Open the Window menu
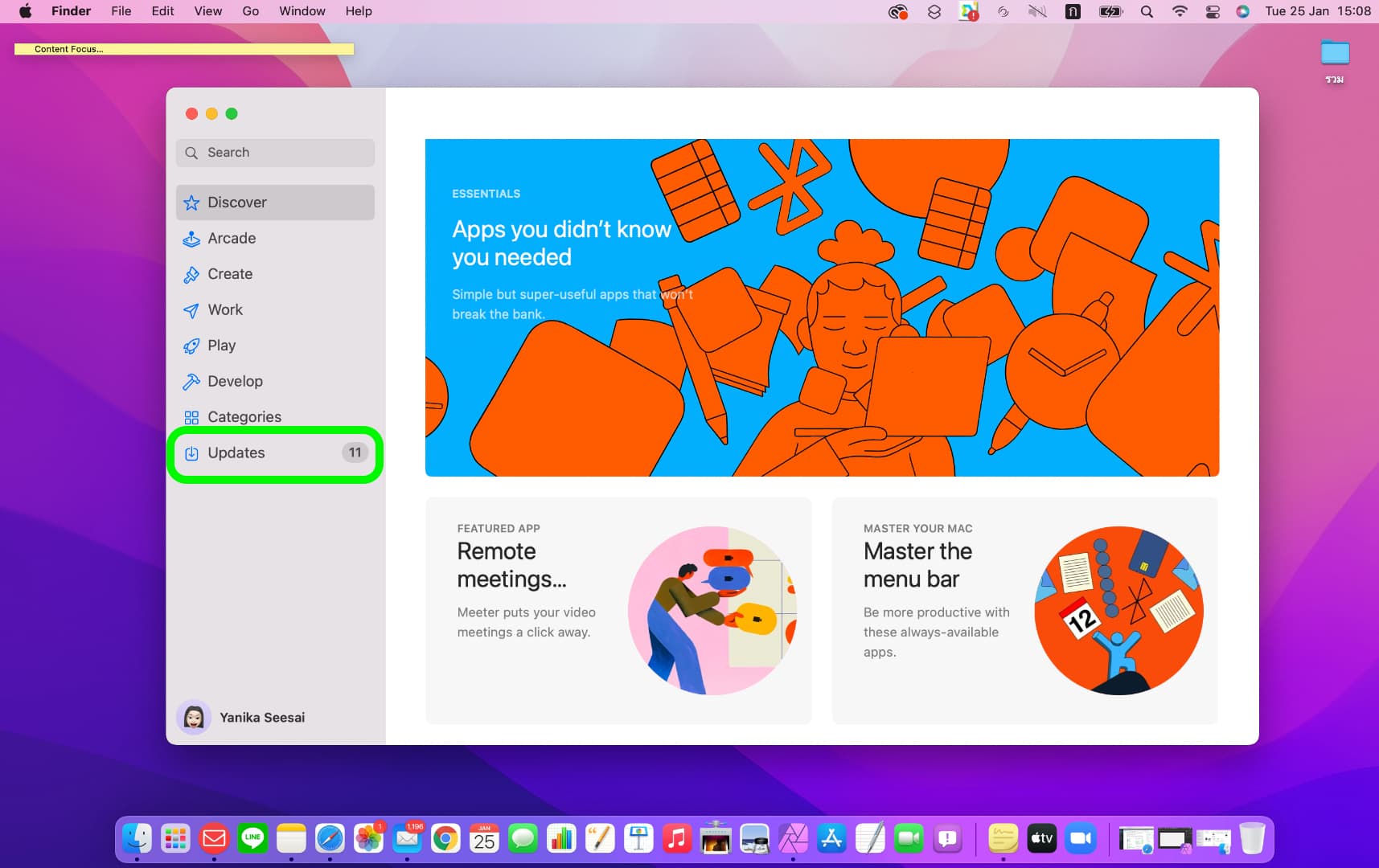The image size is (1379, 868). point(302,11)
